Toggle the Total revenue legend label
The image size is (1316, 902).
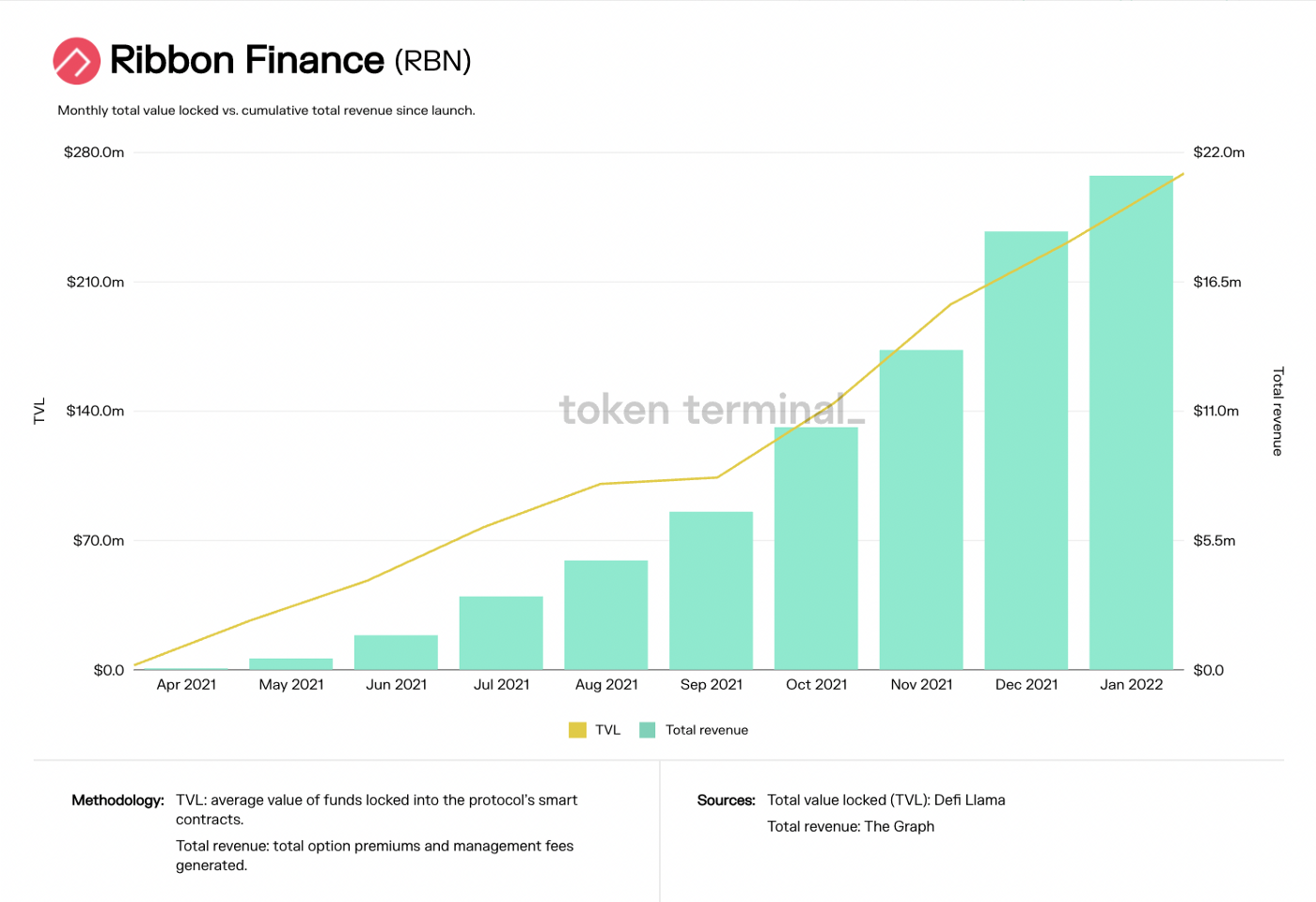point(707,730)
